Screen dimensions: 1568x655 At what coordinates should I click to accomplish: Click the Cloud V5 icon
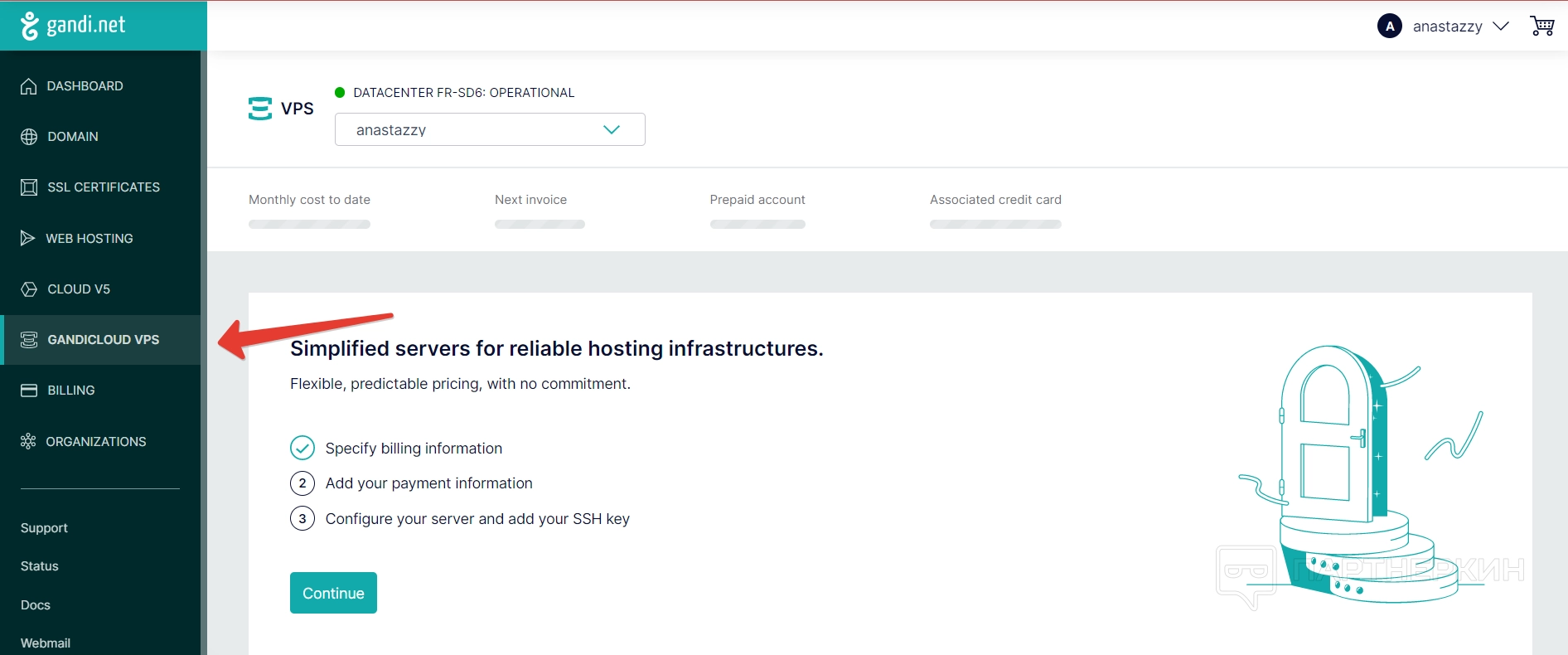coord(29,289)
